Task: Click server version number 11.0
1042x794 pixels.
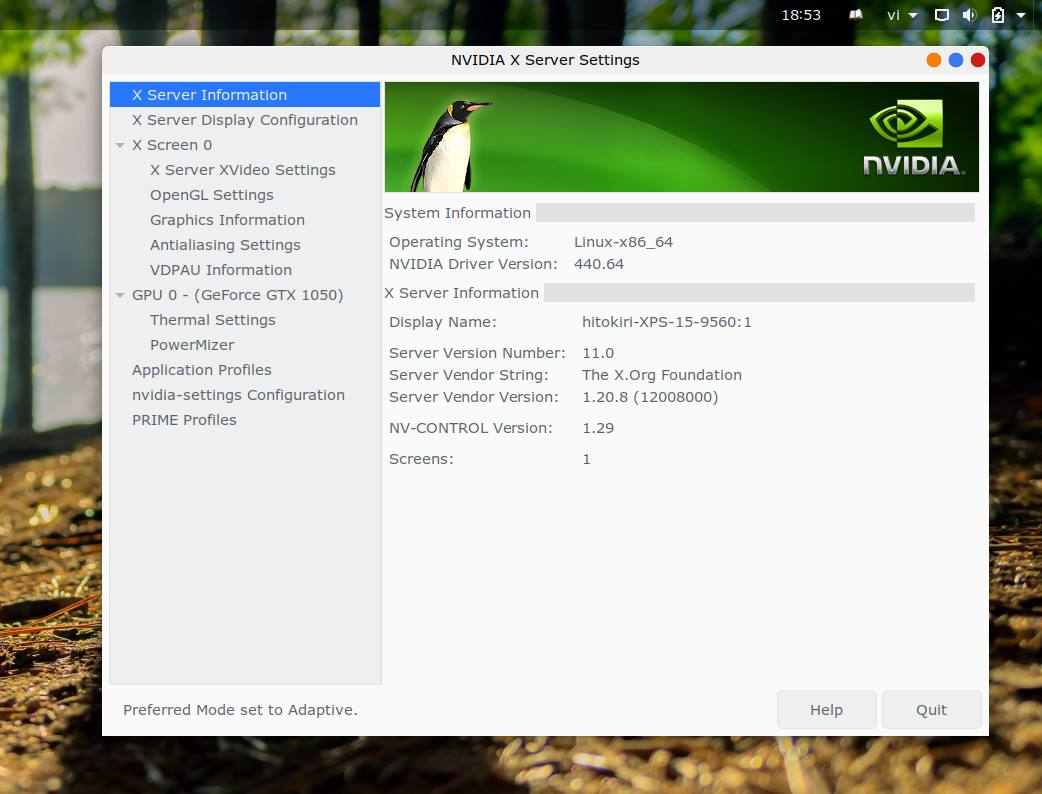Action: [x=598, y=353]
